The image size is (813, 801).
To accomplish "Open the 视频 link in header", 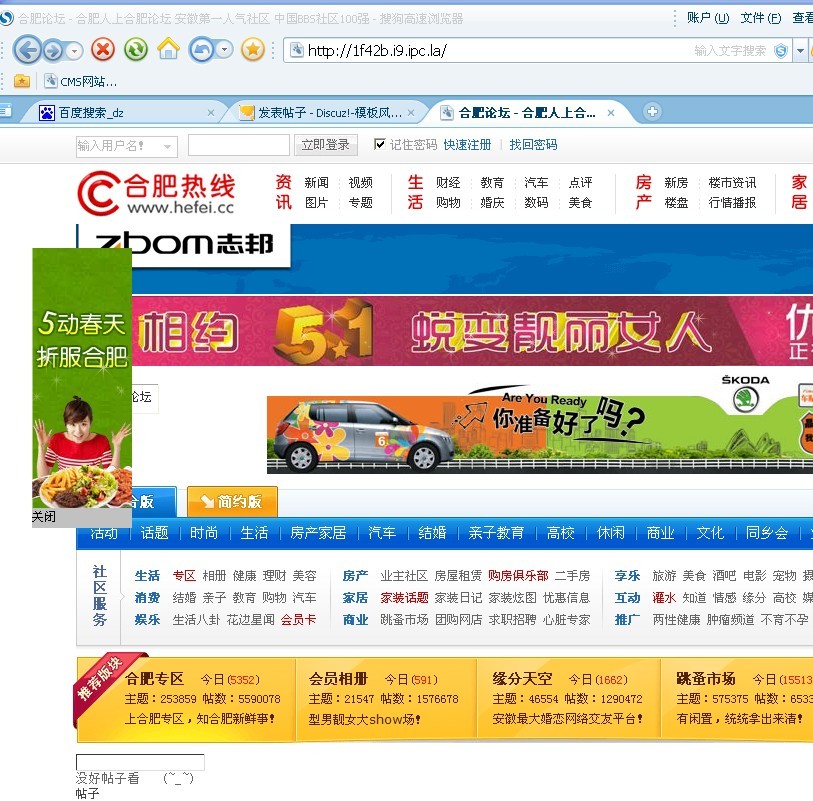I will coord(360,182).
